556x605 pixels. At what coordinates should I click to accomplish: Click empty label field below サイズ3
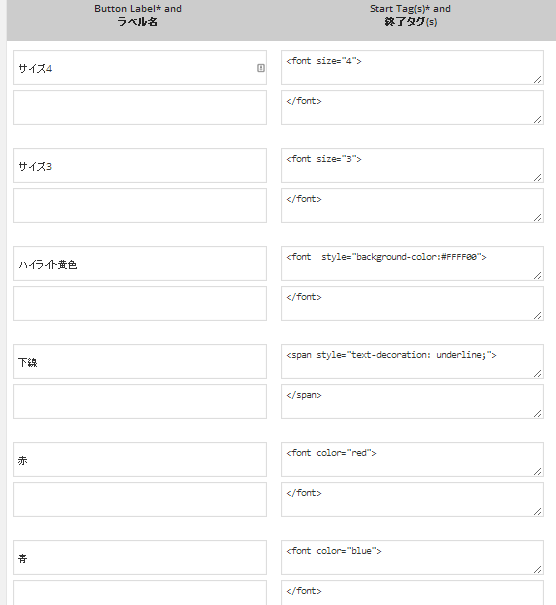tap(140, 206)
